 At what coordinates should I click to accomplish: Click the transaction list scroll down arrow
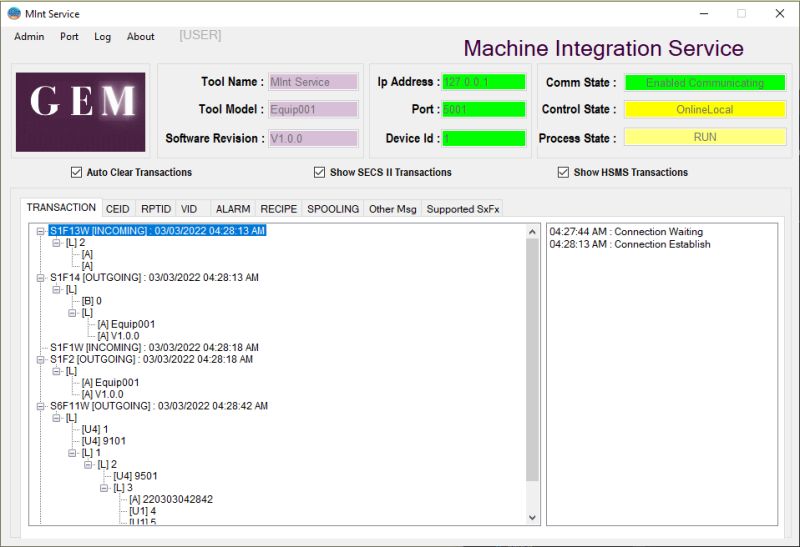pos(532,517)
